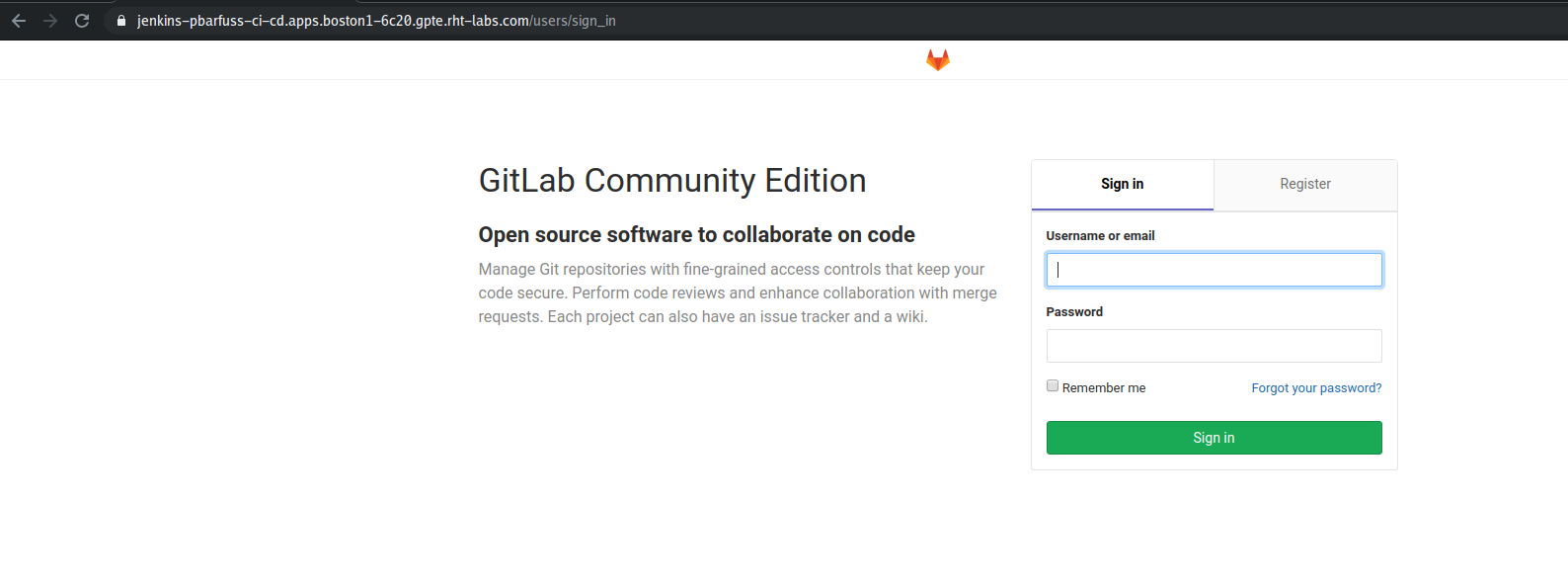
Task: Click the green Sign in button
Action: point(1214,438)
